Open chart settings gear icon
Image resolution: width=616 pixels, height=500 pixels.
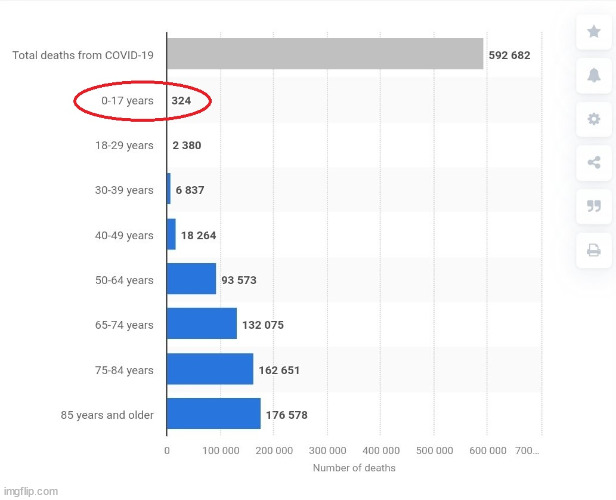594,119
